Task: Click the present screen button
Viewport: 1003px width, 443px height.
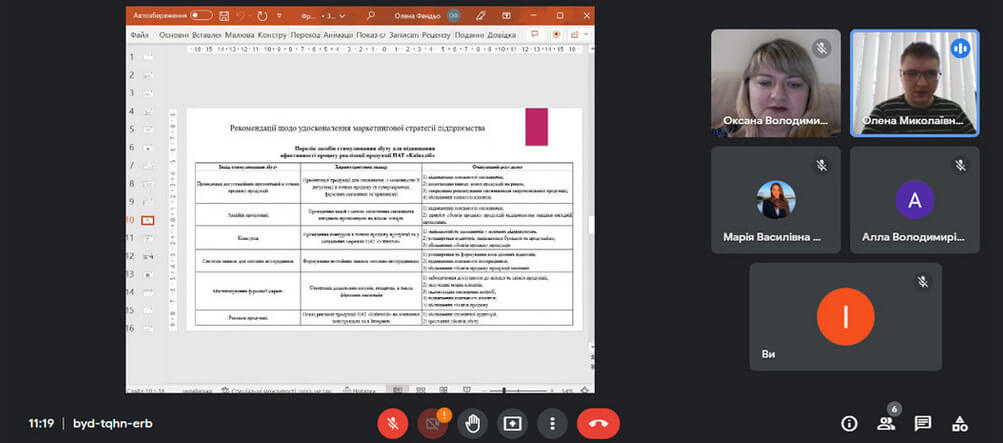Action: pos(512,423)
